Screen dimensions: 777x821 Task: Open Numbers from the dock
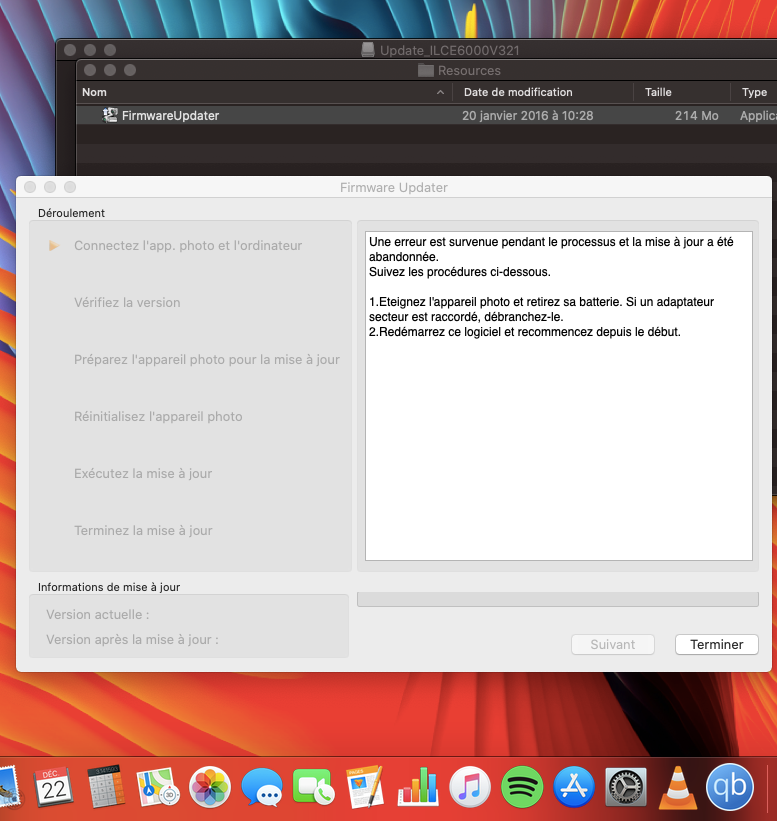click(417, 786)
